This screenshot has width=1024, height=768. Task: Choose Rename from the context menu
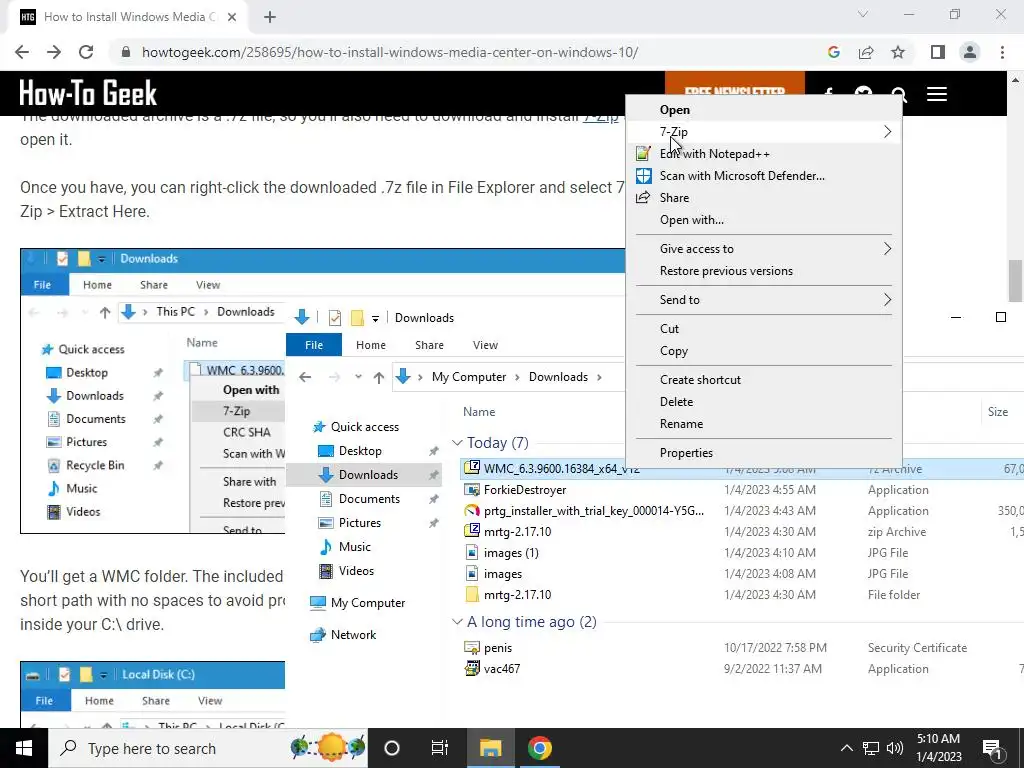(x=765, y=424)
